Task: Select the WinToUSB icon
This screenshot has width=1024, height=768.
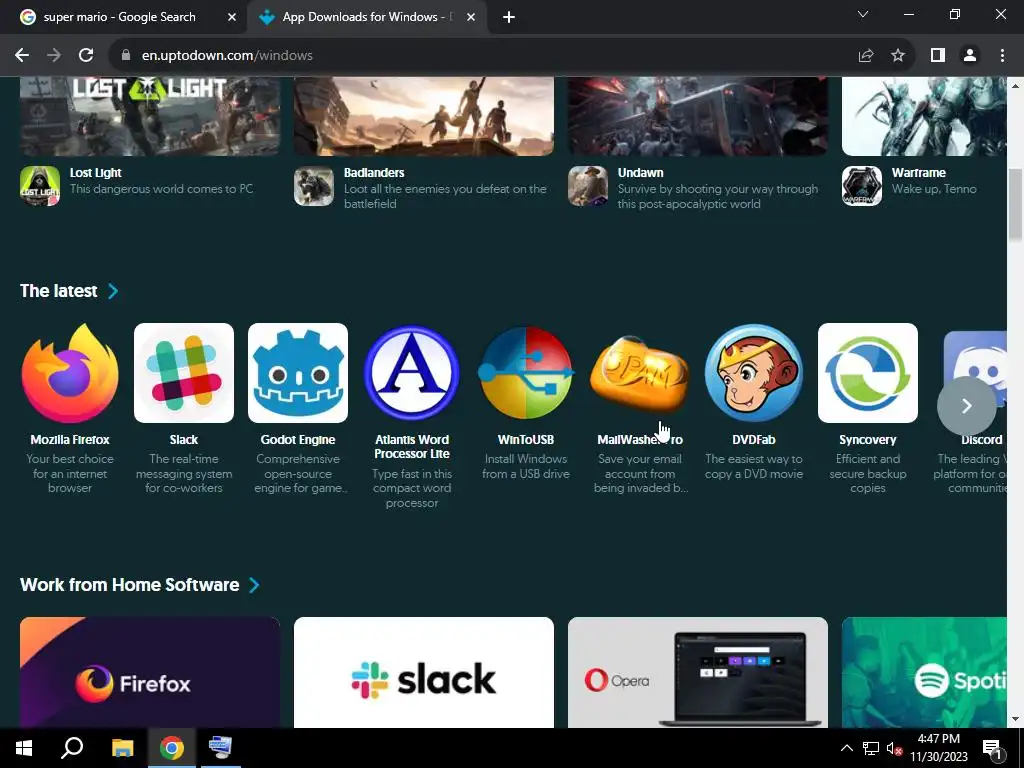Action: [x=526, y=373]
